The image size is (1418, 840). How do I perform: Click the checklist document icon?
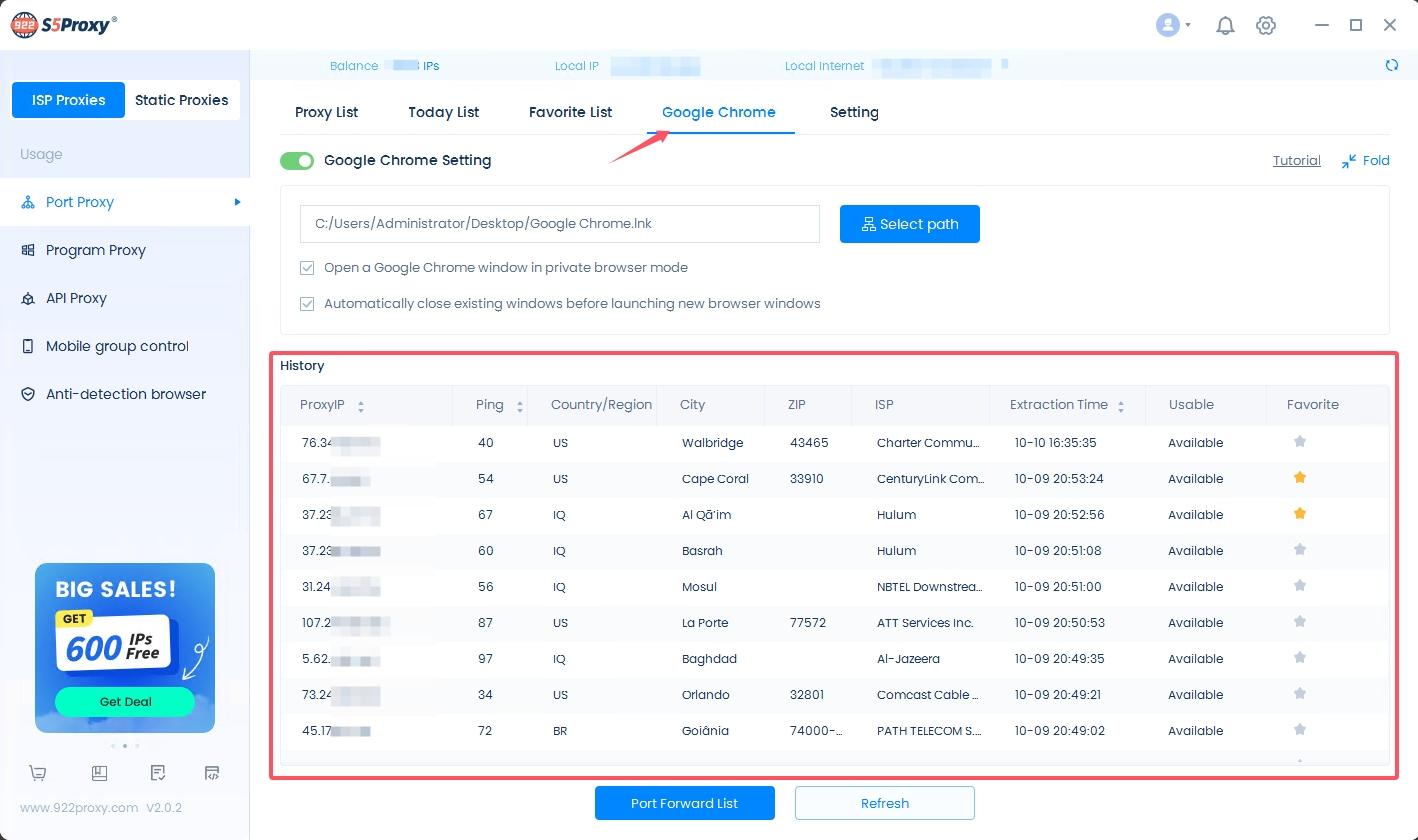point(158,773)
